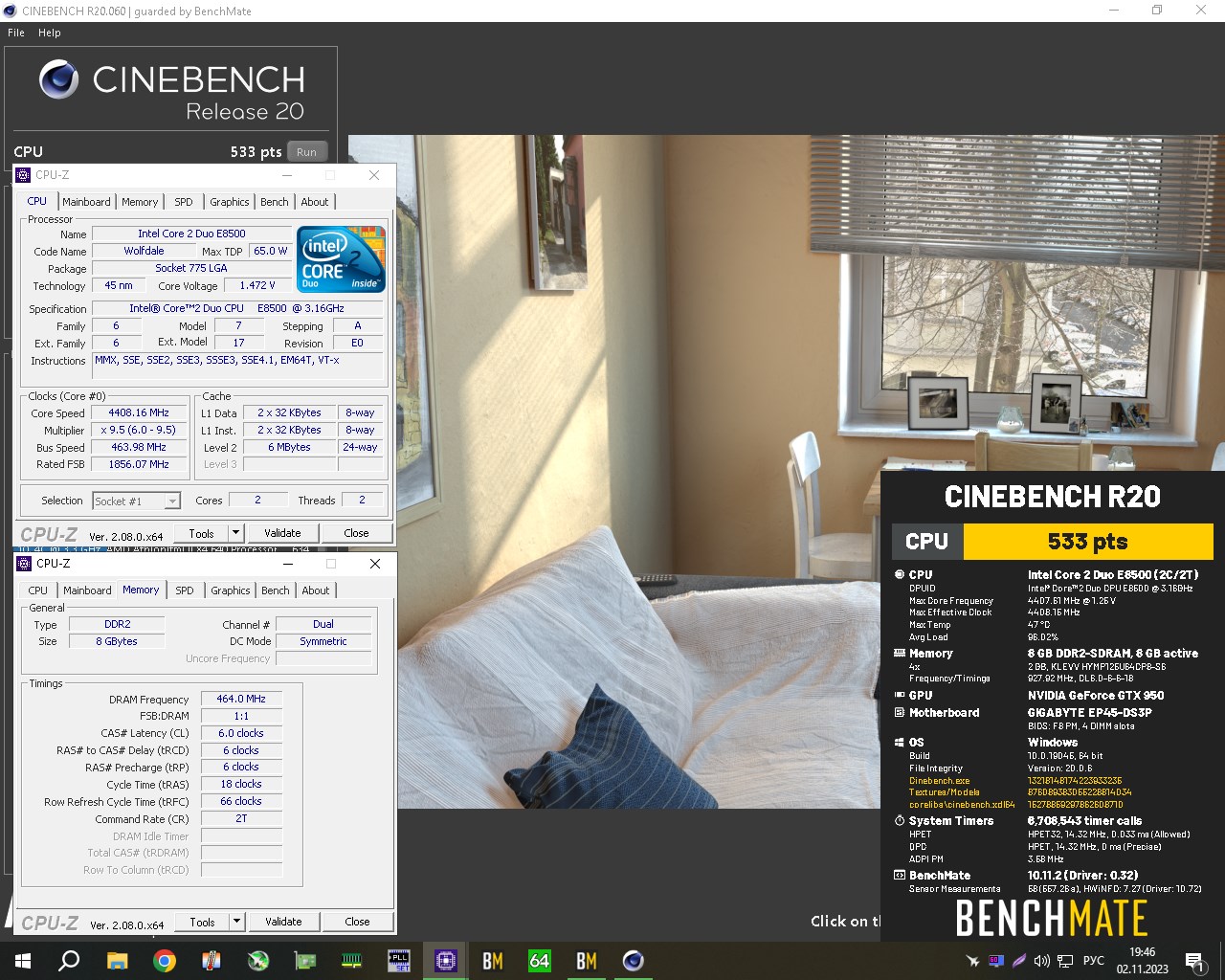
Task: Open About tab in upper CPU-Z window
Action: point(315,202)
